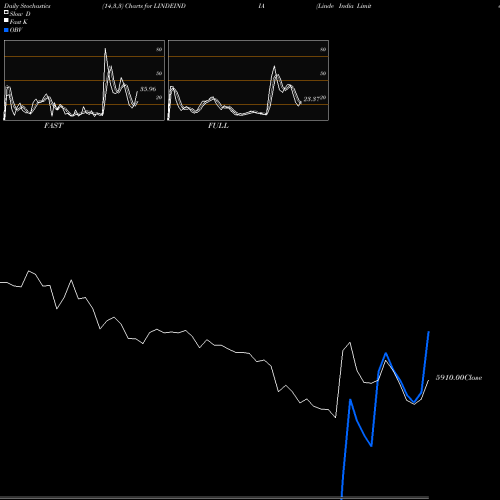This screenshot has width=500, height=500.
Task: Click the Slow D legend swatch
Action: pyautogui.click(x=6, y=13)
